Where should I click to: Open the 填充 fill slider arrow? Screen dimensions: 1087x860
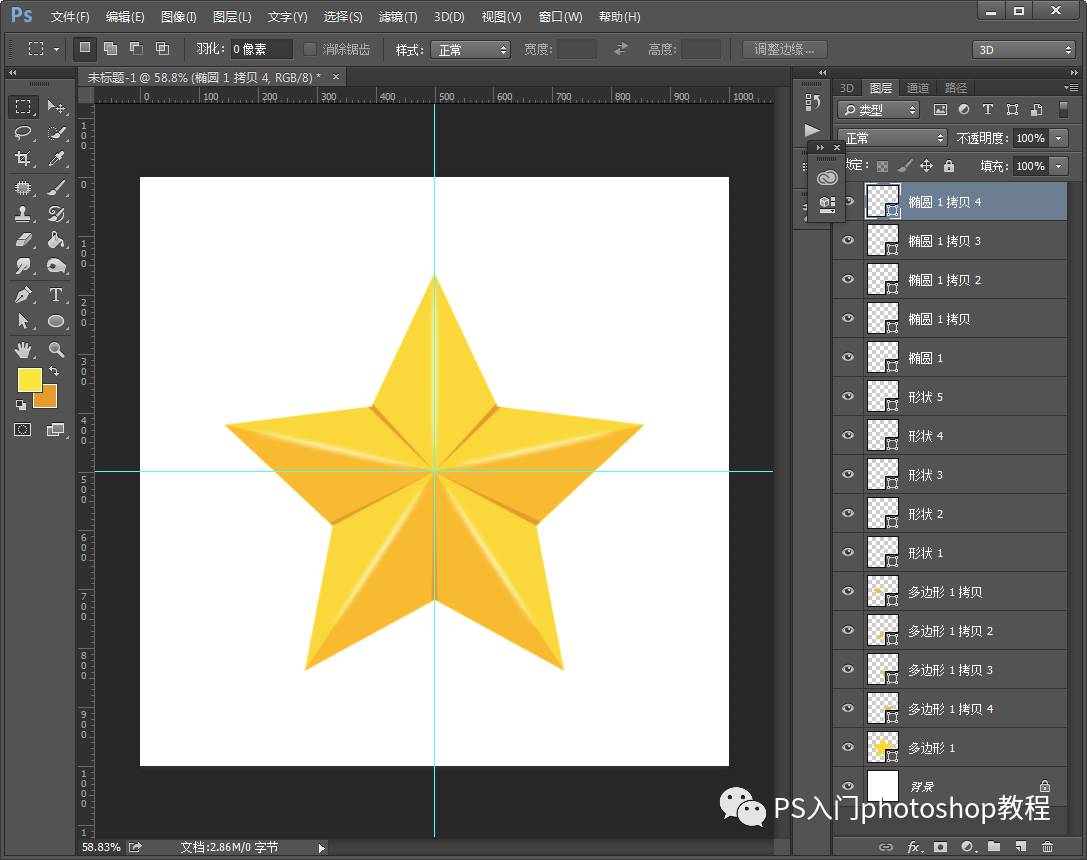click(x=1059, y=166)
